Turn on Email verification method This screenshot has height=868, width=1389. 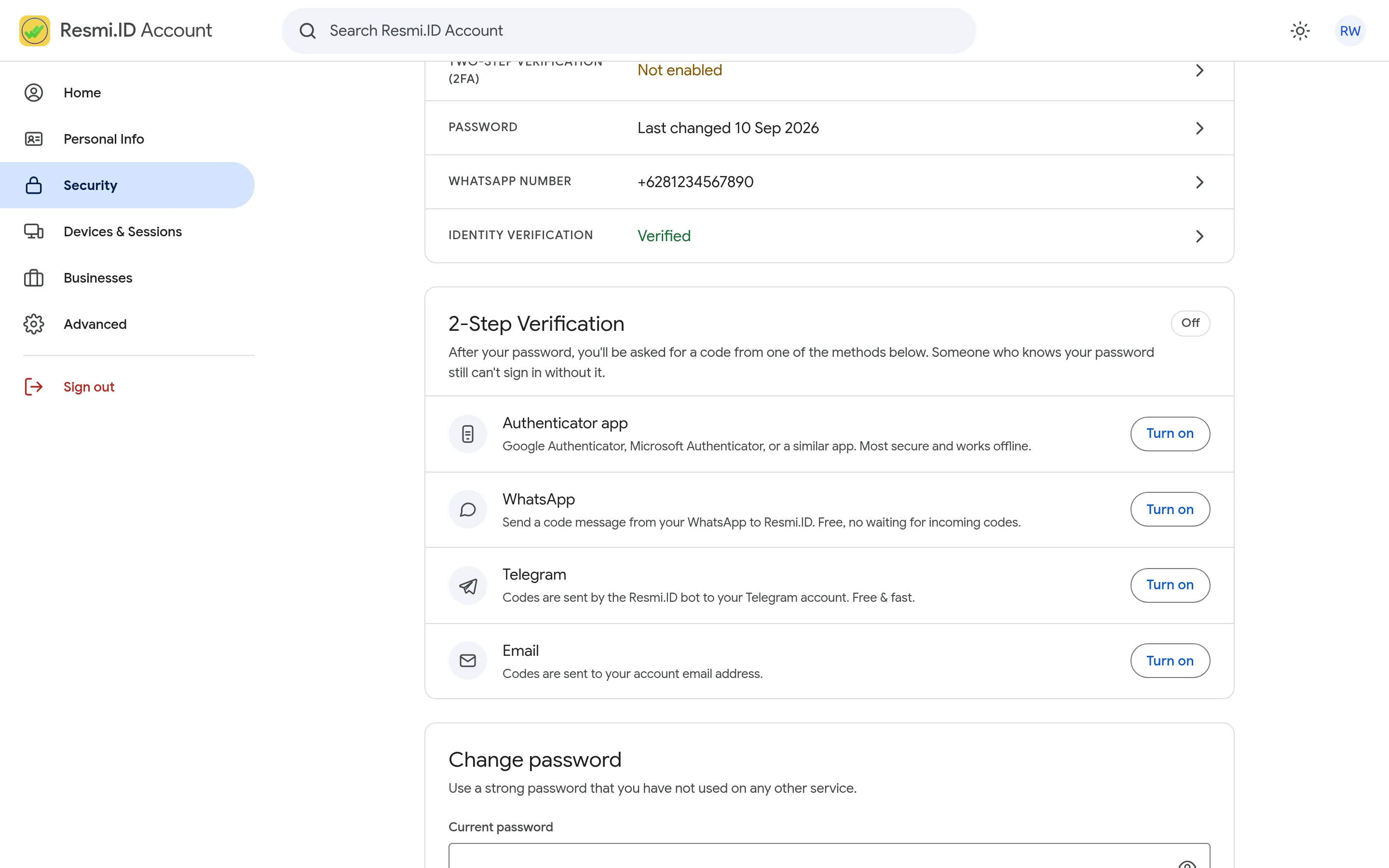1170,661
